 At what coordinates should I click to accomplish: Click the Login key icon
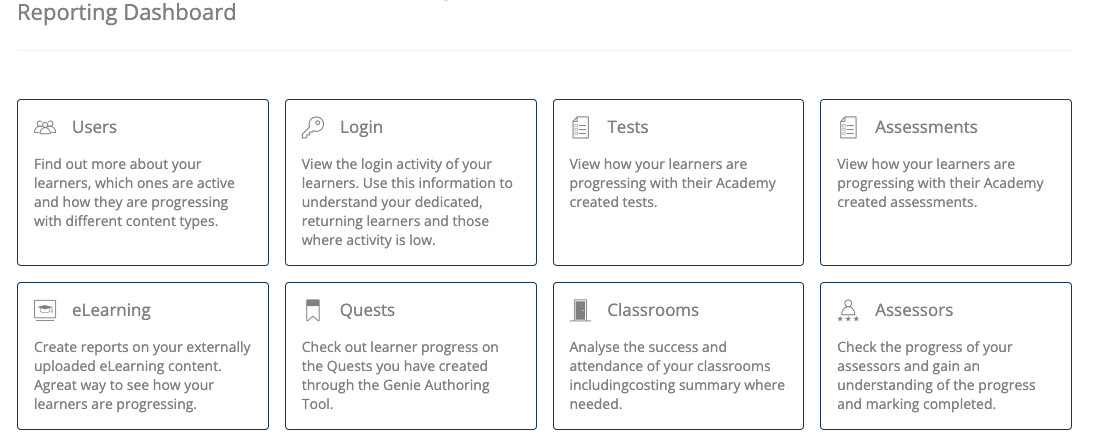[x=313, y=128]
